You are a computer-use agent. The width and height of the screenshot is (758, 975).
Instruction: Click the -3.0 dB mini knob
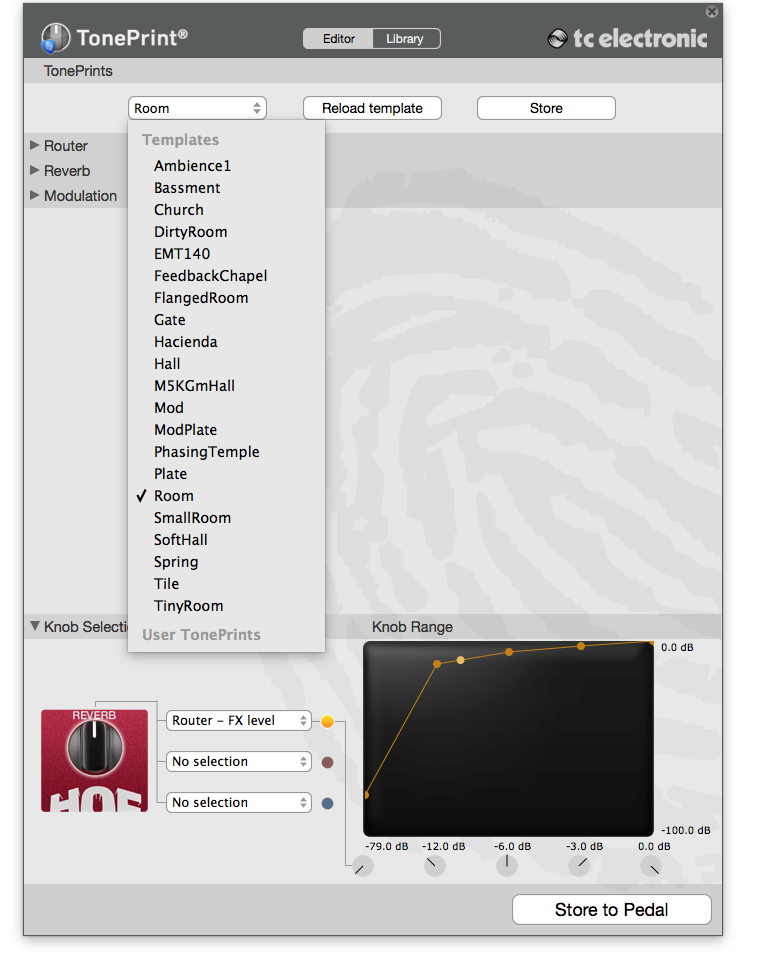(x=579, y=866)
